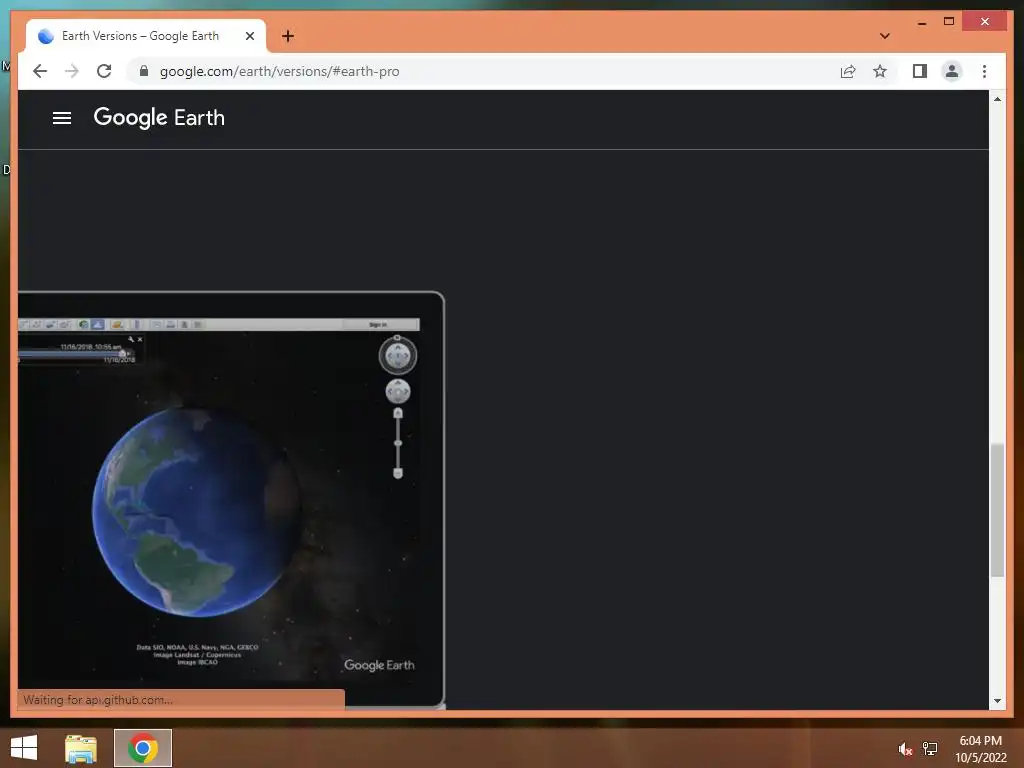Screen dimensions: 1024x768
Task: Select the Earth Versions – Google Earth tab
Action: tap(146, 36)
